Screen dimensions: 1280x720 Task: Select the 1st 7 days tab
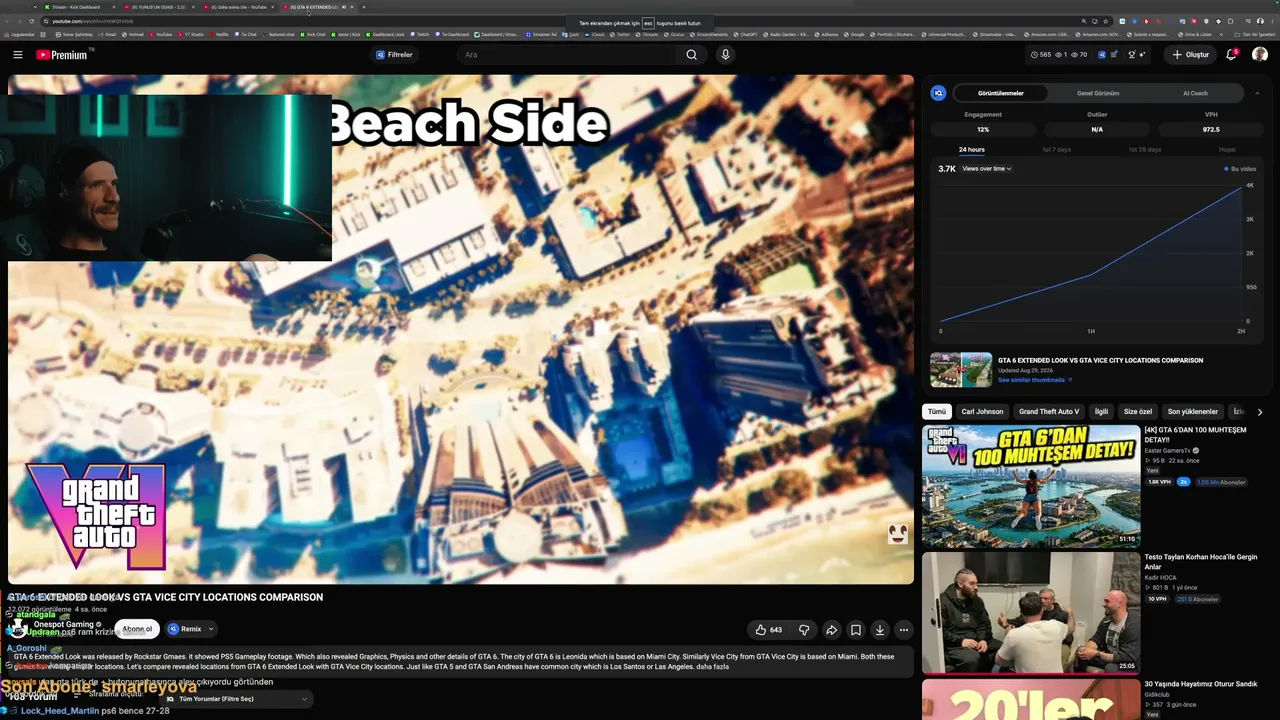click(x=1056, y=150)
